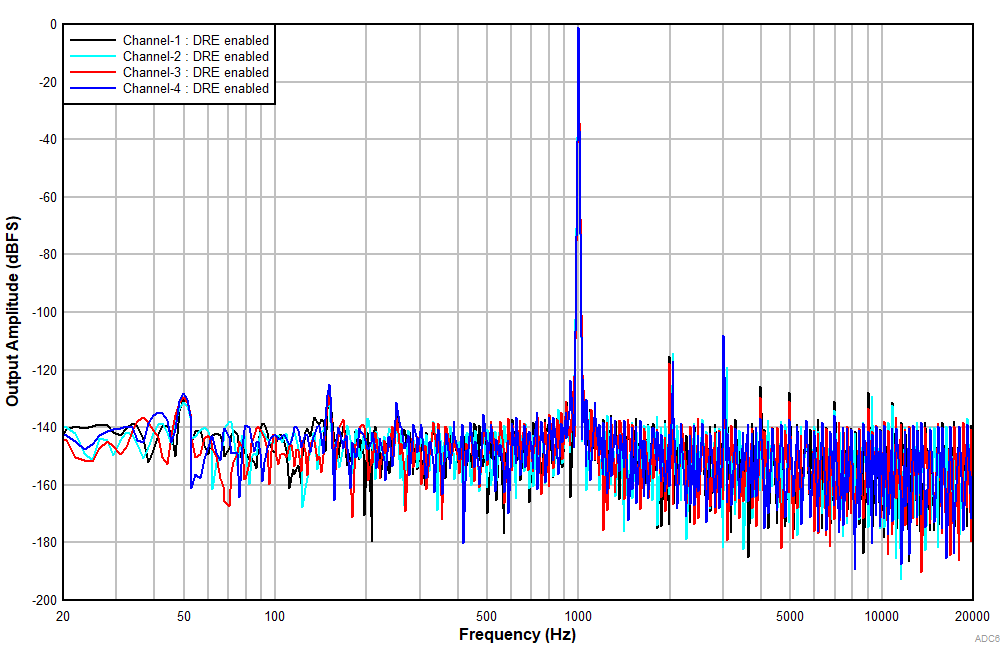
Task: Select the Channel-3 red line color key
Action: point(91,72)
